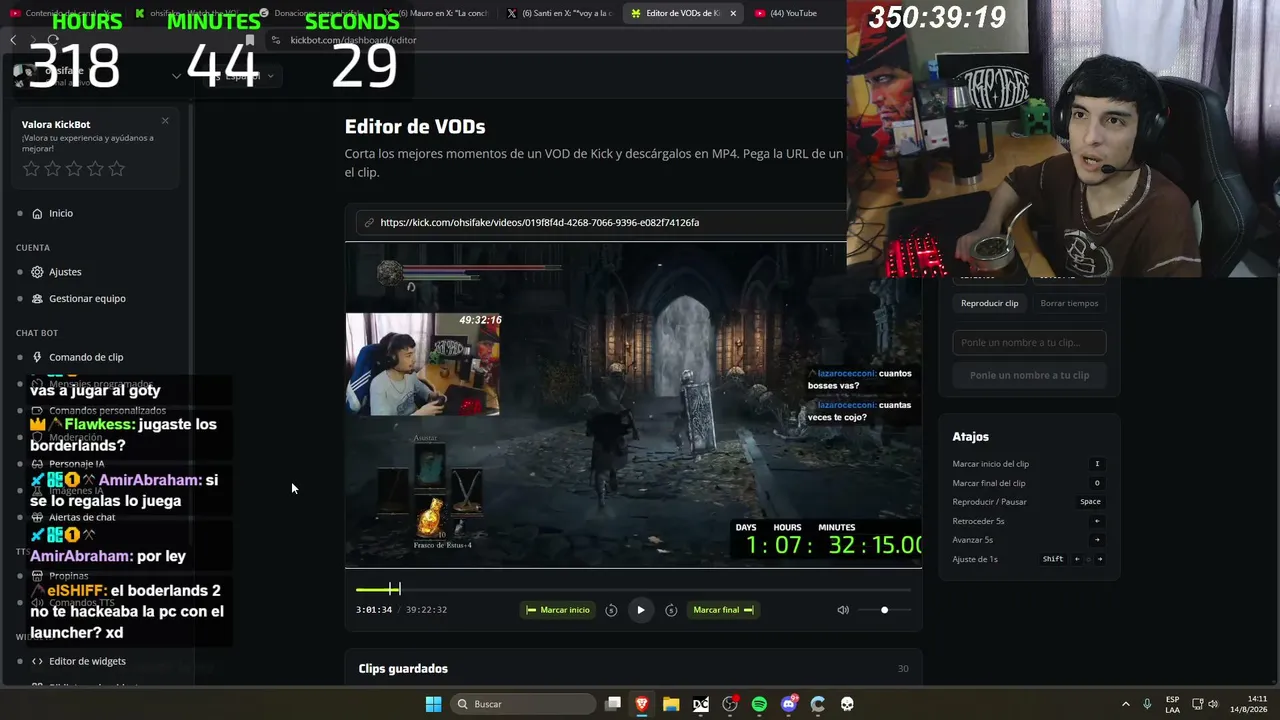The height and width of the screenshot is (720, 1280).
Task: Open the Windows Start menu
Action: (x=433, y=704)
